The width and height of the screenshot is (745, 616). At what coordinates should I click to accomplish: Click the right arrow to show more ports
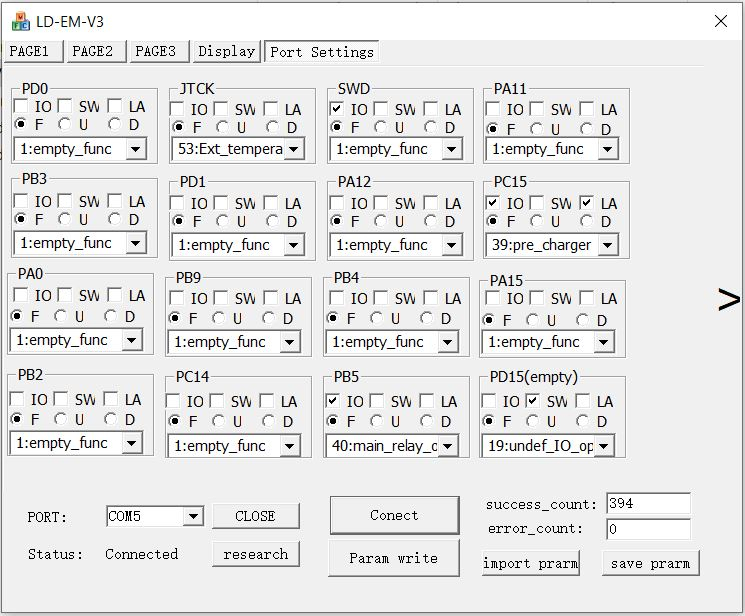729,299
